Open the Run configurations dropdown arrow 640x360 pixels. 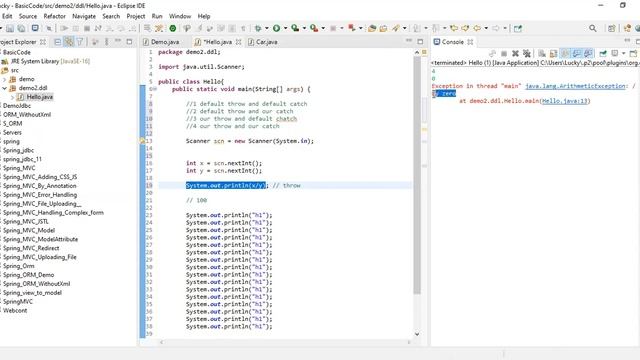point(285,28)
